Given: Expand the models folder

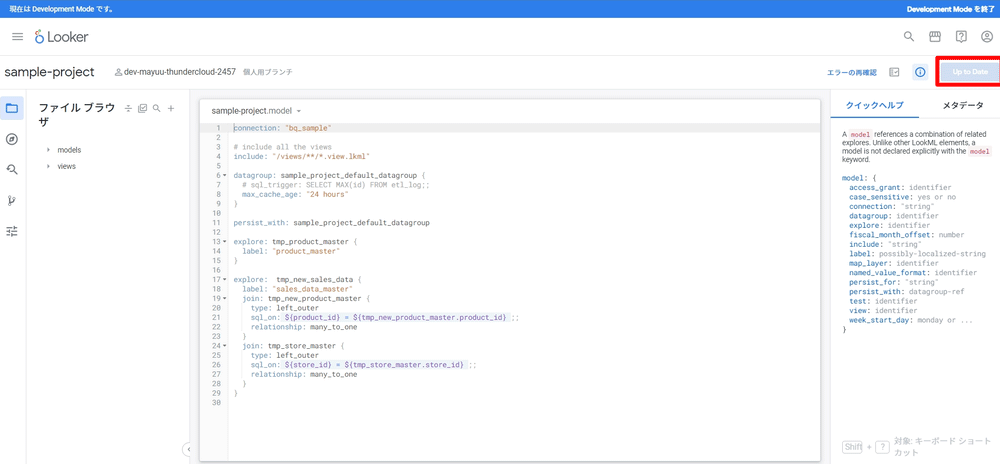Looking at the screenshot, I should 48,150.
